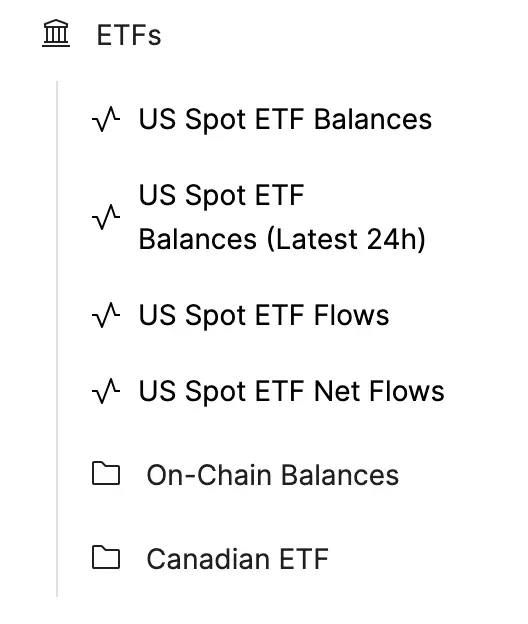This screenshot has width=528, height=624.
Task: Click the folder icon beside Canadian ETF
Action: pyautogui.click(x=106, y=557)
